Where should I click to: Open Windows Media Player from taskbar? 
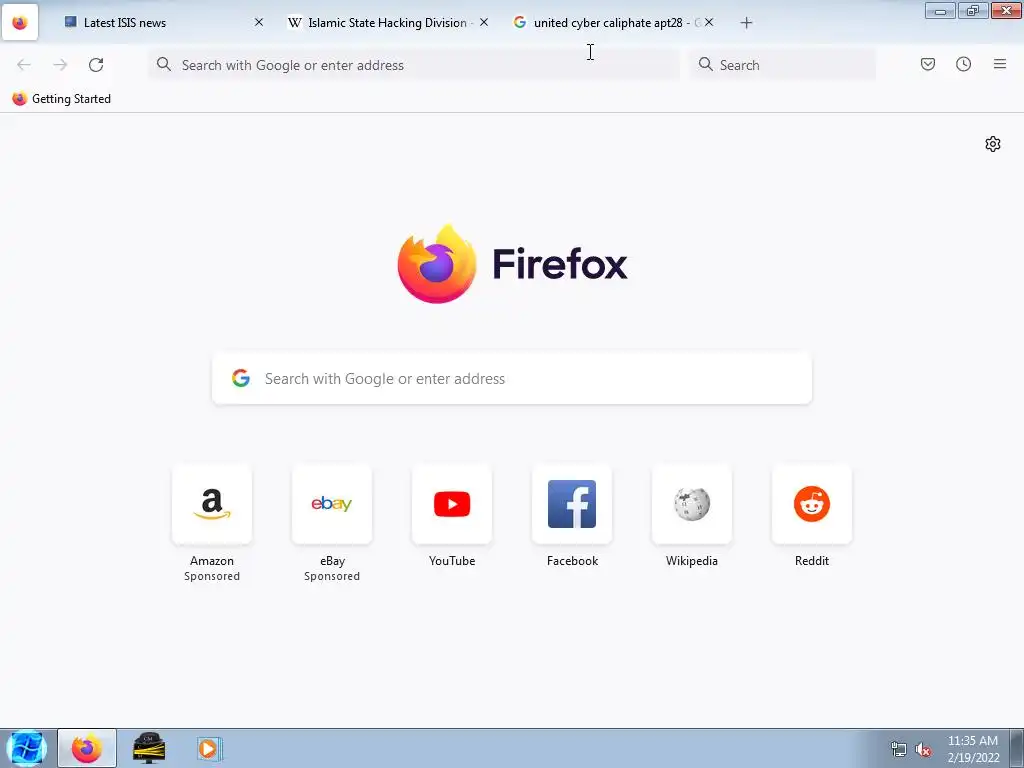(x=209, y=748)
